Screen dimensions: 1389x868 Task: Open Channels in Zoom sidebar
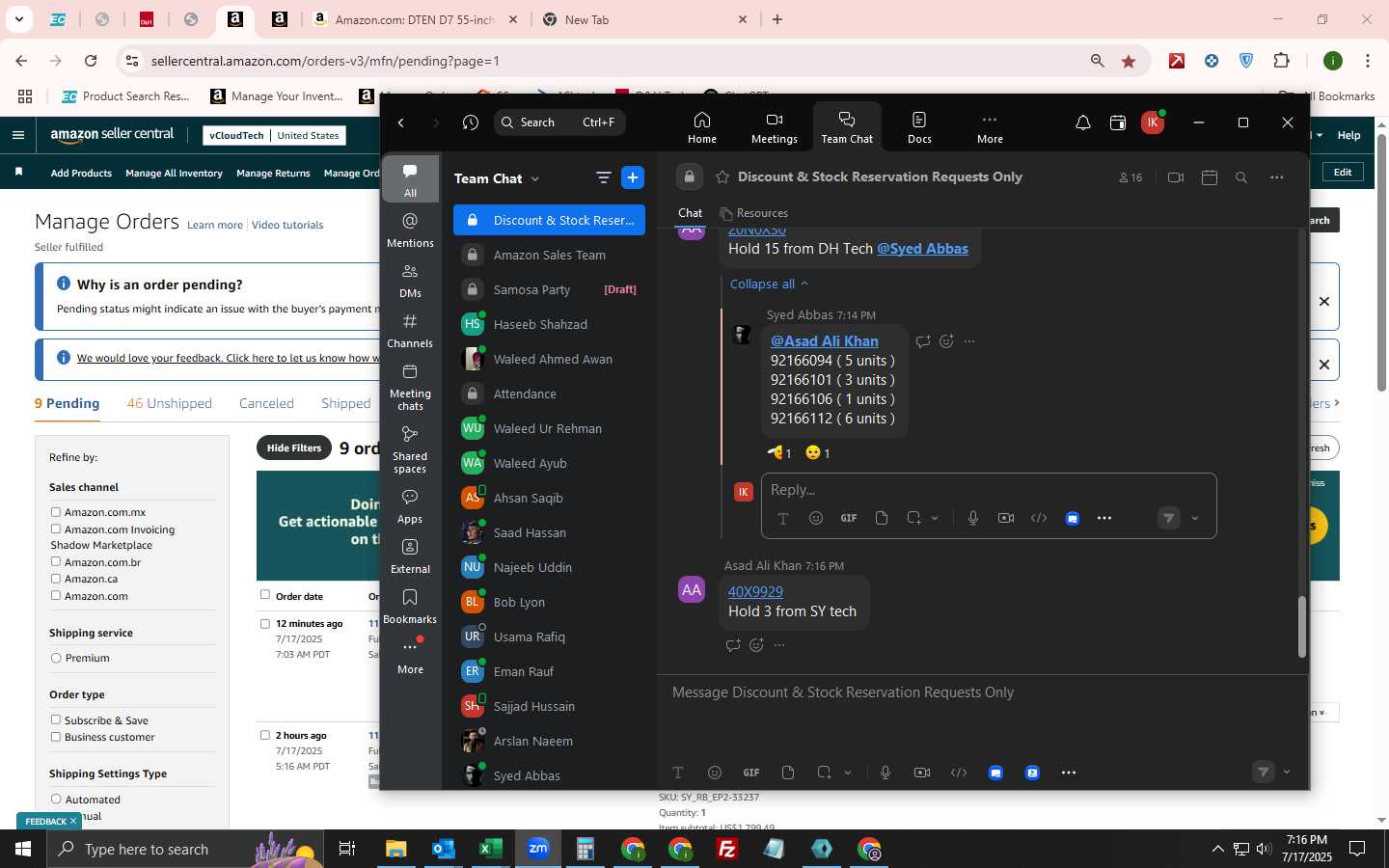410,330
